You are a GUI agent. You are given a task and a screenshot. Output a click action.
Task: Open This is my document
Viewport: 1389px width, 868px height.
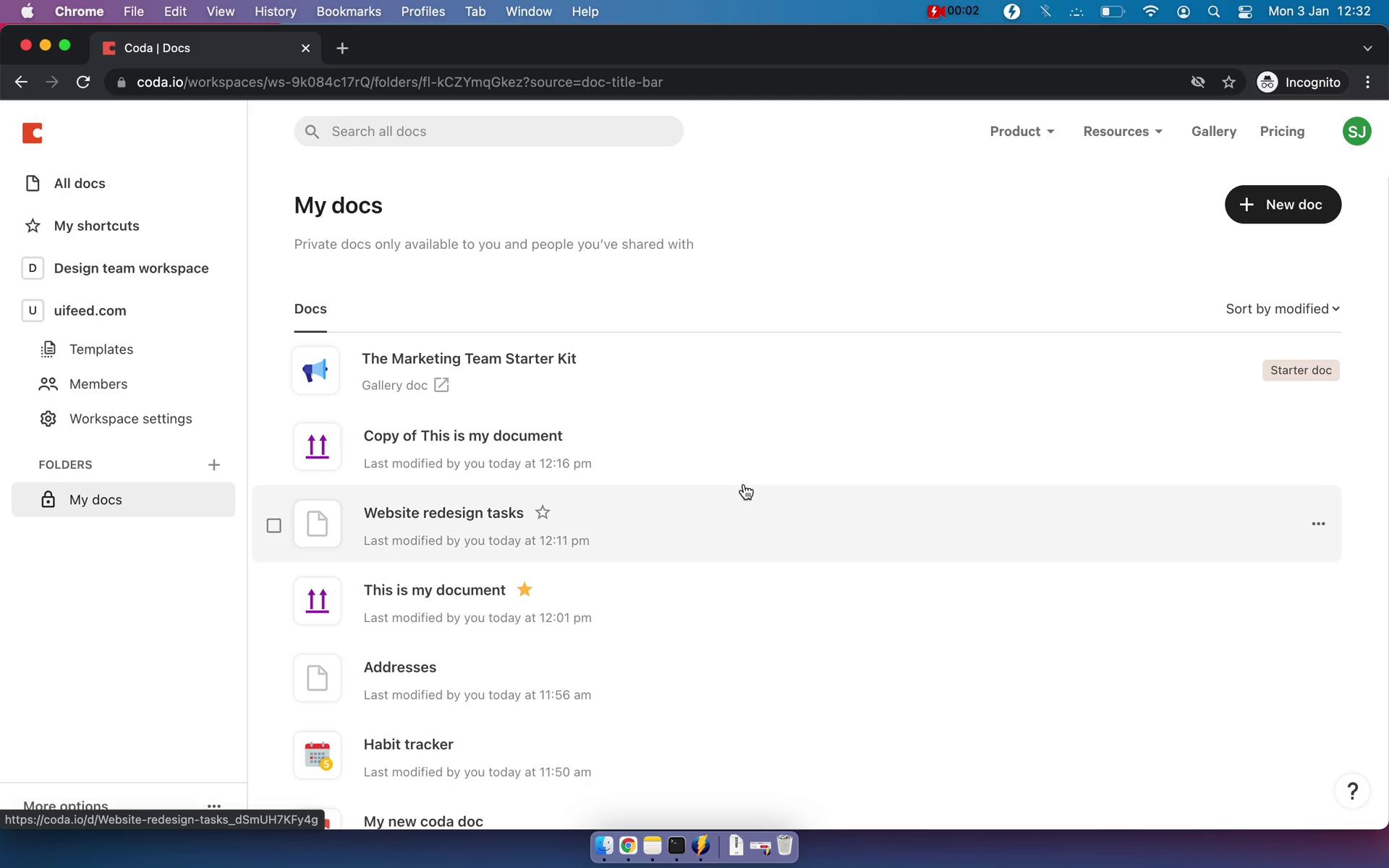click(x=434, y=590)
